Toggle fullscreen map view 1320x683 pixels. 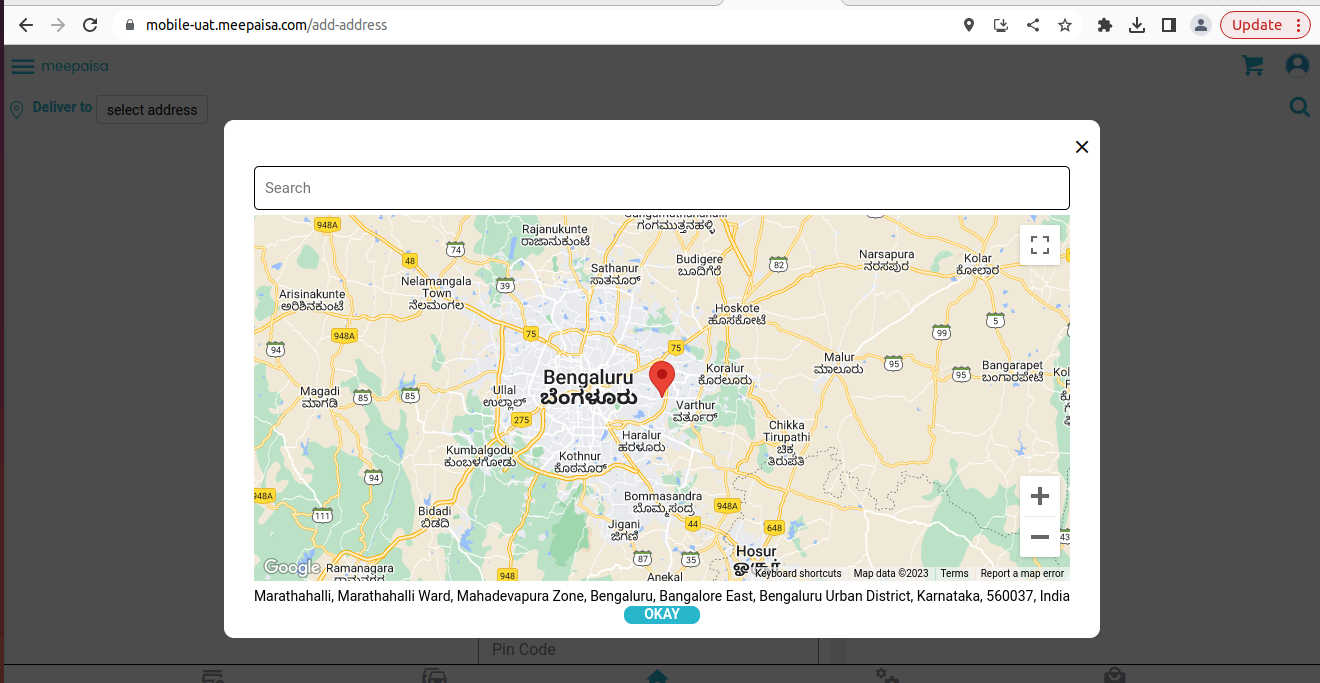click(x=1040, y=245)
